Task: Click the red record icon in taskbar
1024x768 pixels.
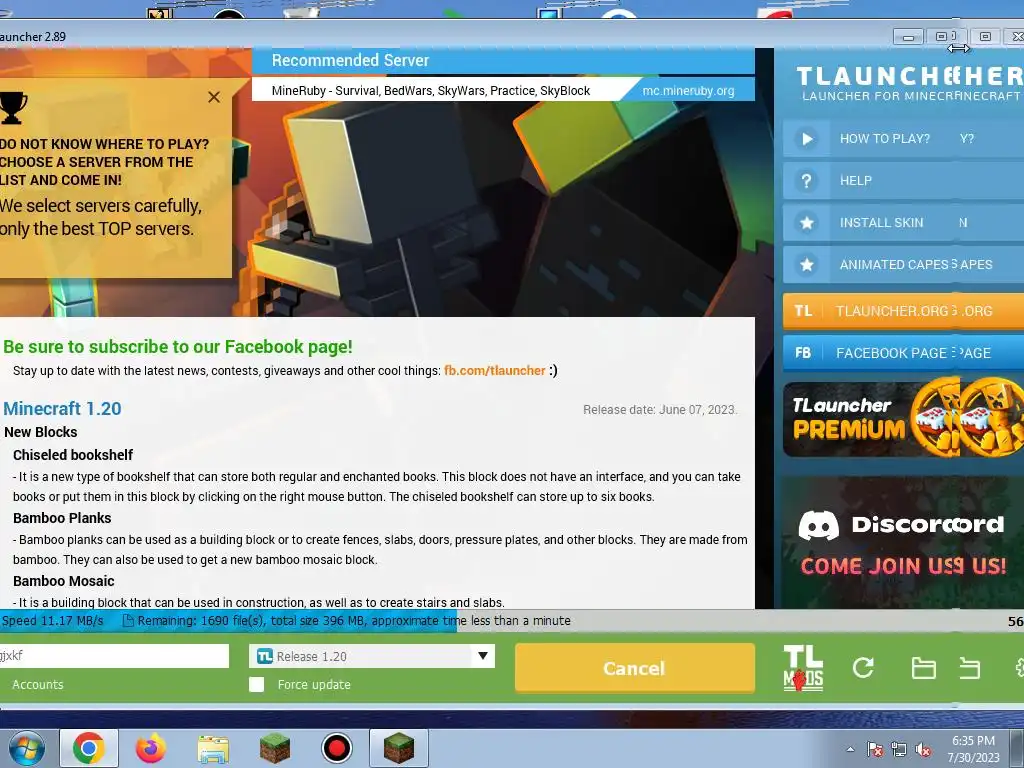Action: 337,748
